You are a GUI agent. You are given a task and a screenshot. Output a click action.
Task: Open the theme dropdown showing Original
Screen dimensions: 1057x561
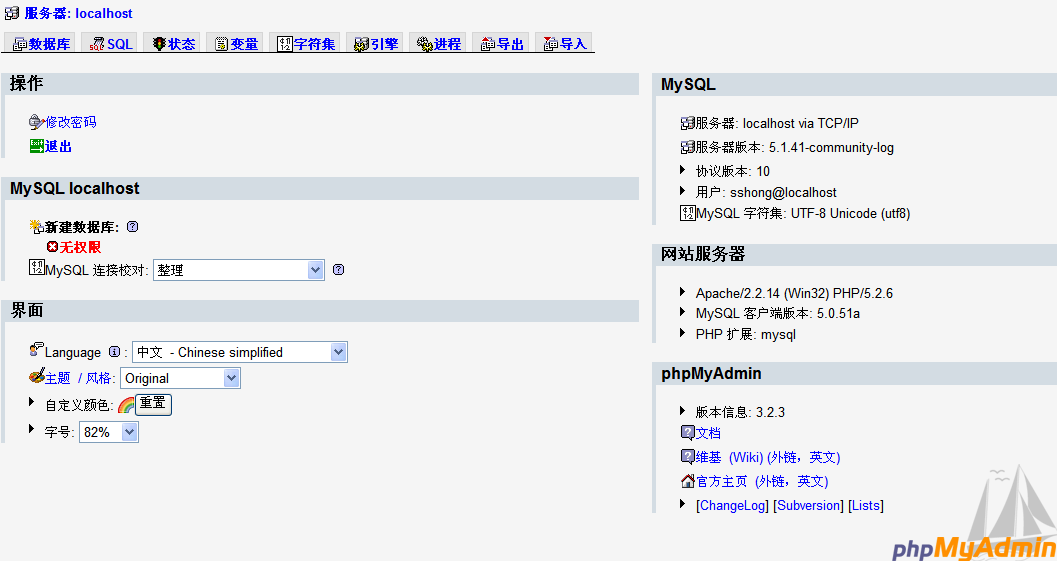point(181,378)
